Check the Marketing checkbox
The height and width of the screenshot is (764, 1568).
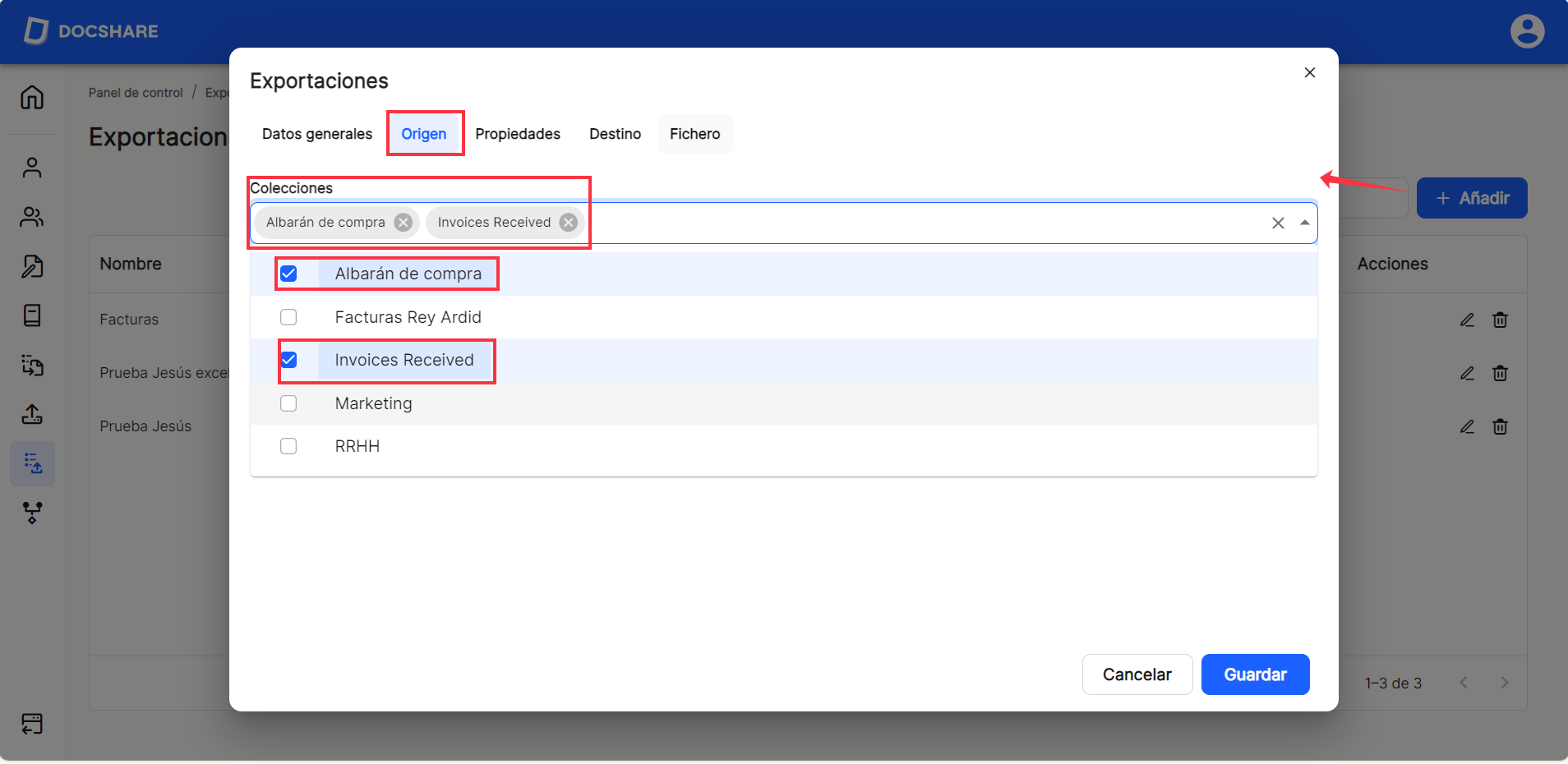click(288, 403)
